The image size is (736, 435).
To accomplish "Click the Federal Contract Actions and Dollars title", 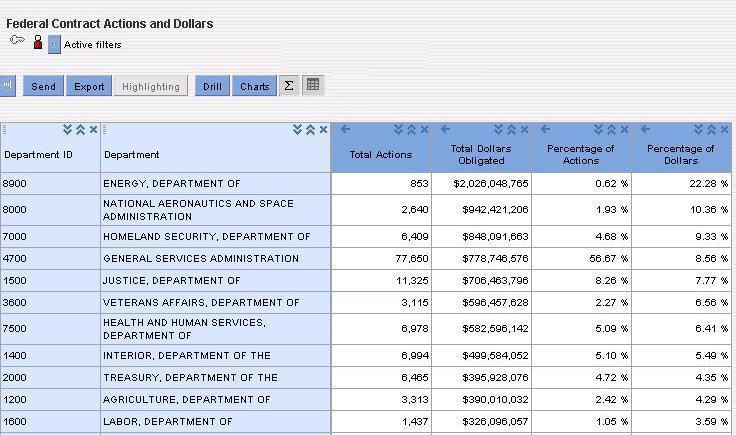I will pyautogui.click(x=110, y=23).
